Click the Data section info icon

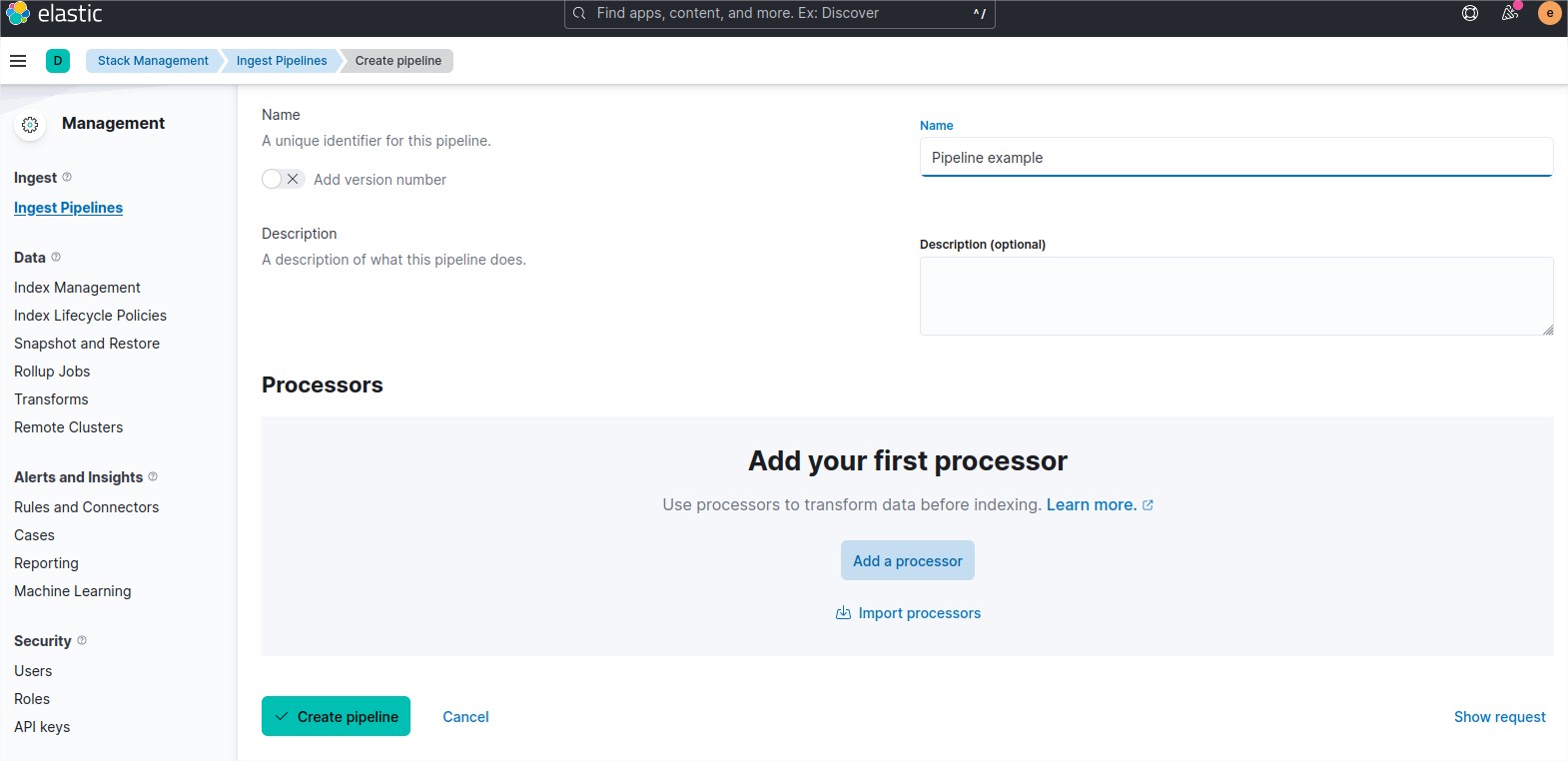tap(56, 257)
